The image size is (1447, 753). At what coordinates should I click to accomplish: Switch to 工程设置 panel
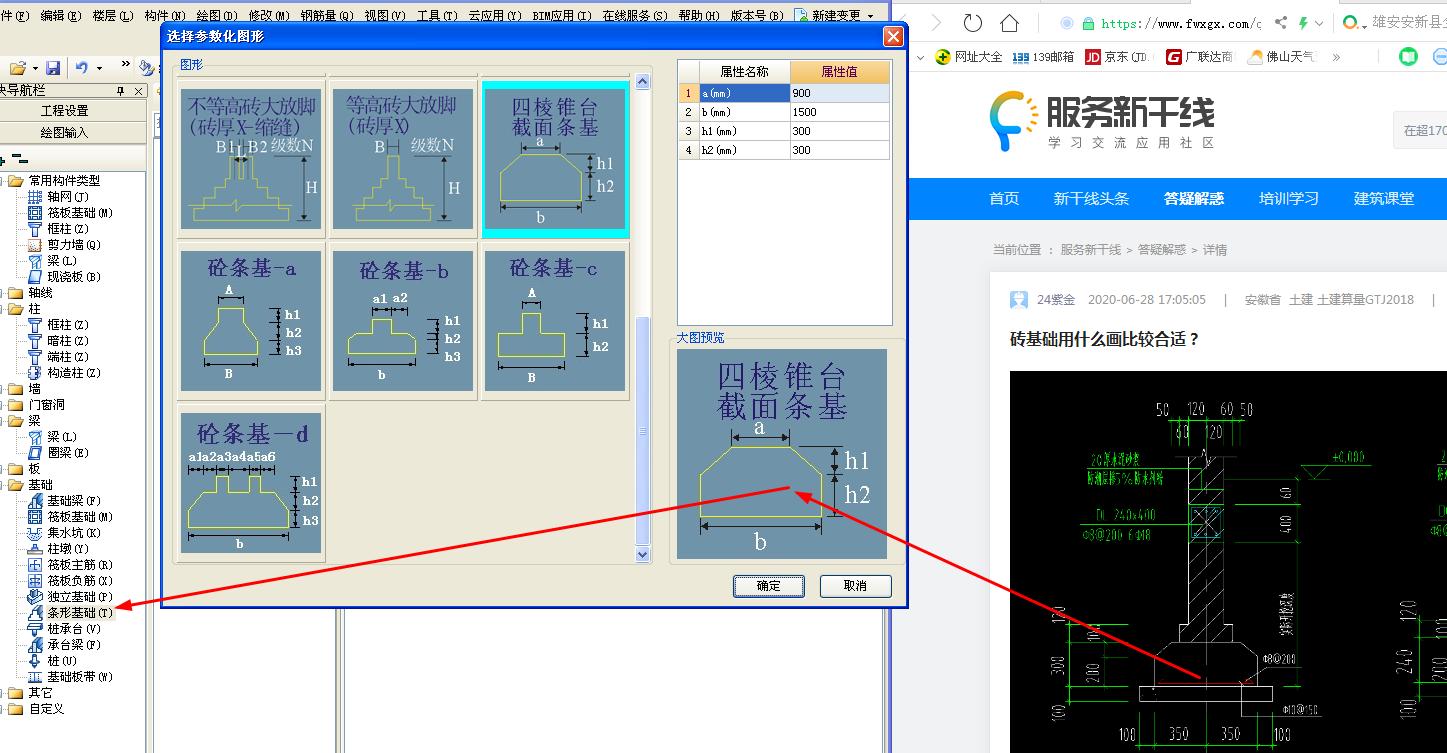pyautogui.click(x=65, y=111)
